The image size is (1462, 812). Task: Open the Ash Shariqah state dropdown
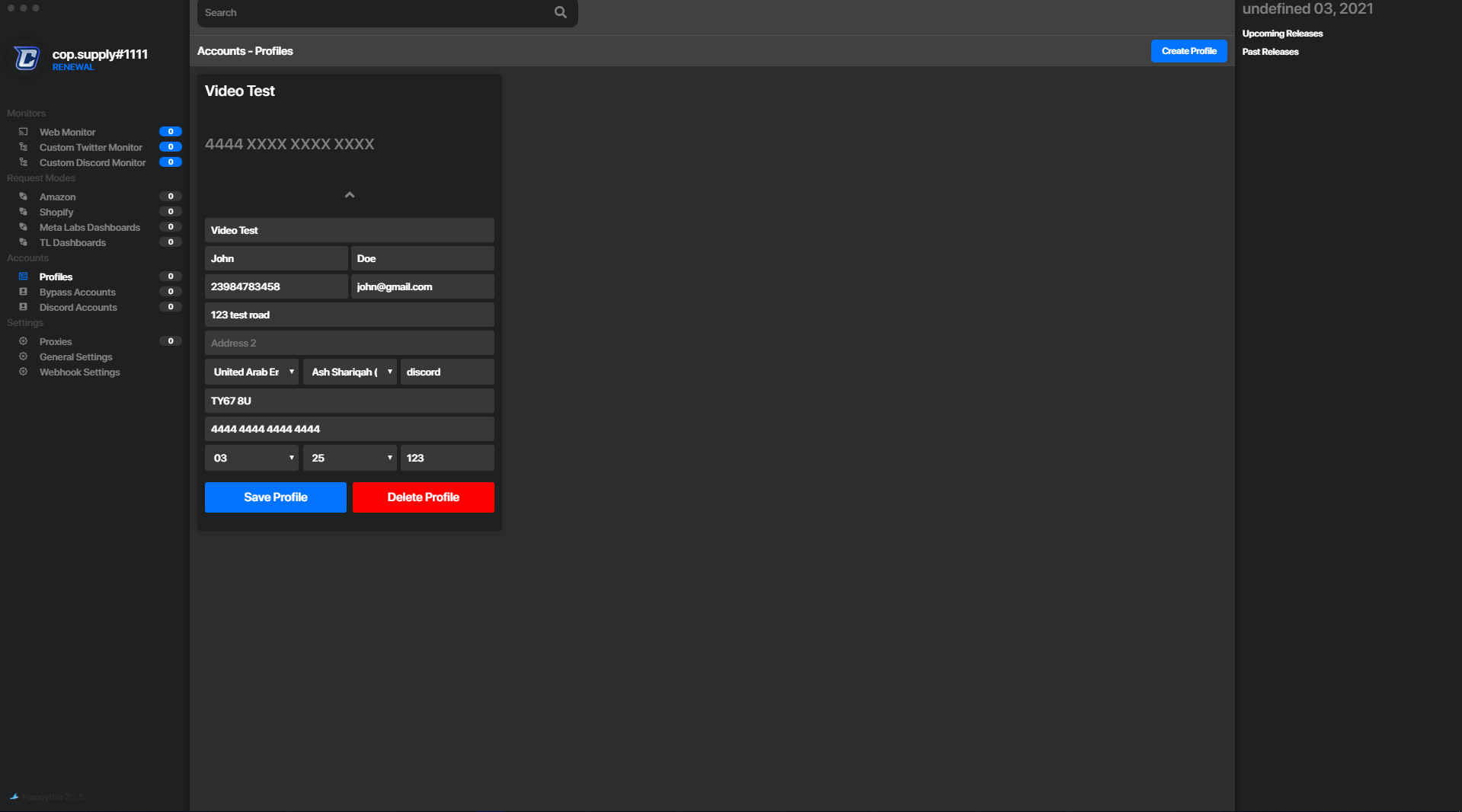tap(350, 372)
